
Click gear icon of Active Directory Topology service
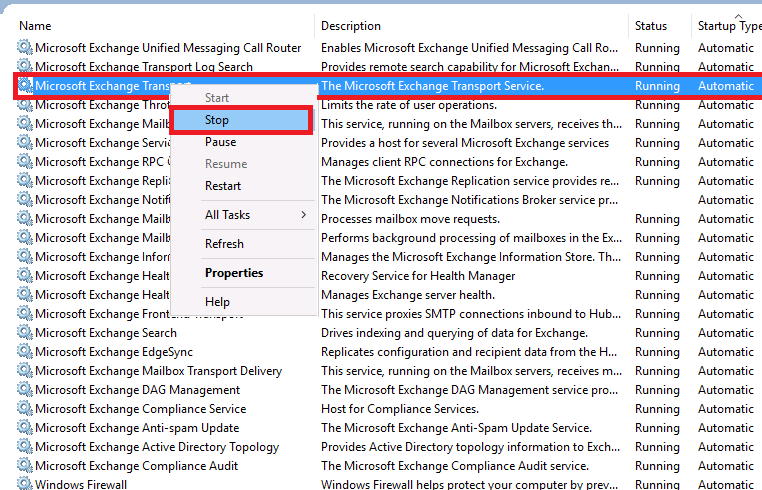(x=24, y=447)
